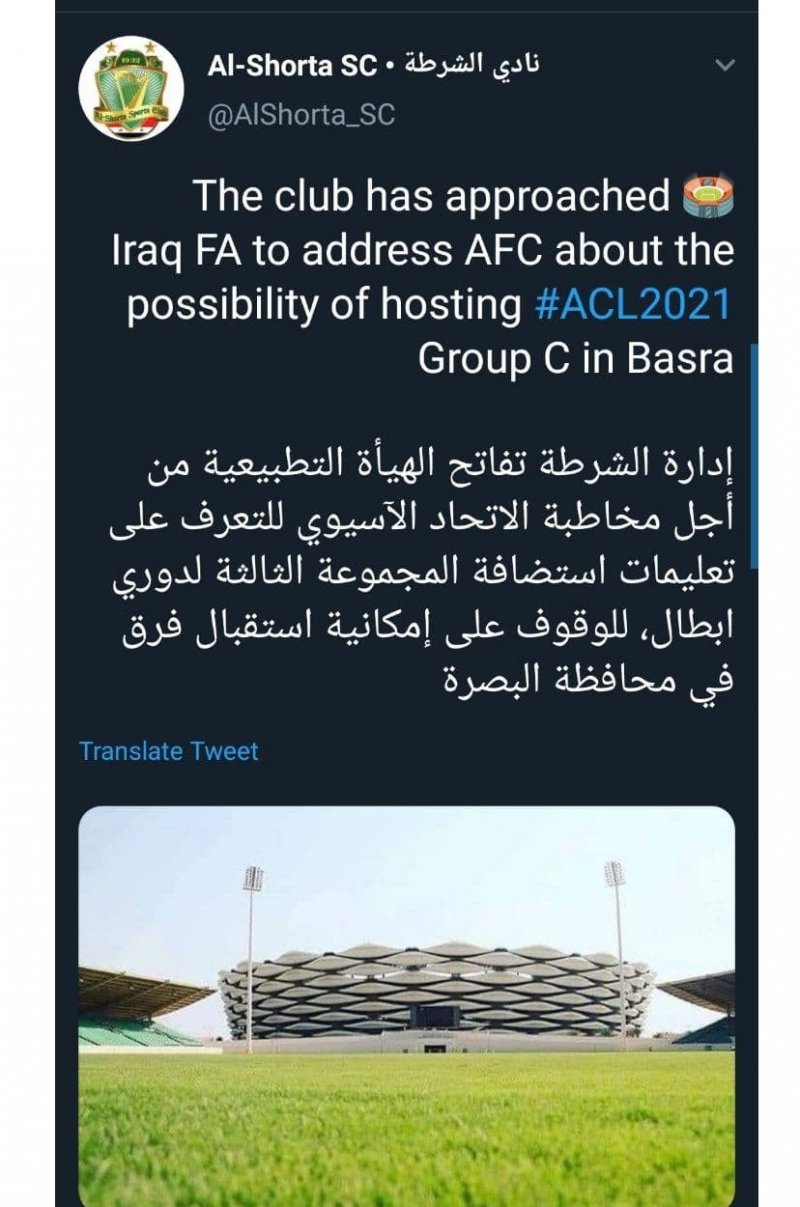Click the Arabic club name نادي الشرطة
Screen dimensions: 800x1207
point(472,67)
